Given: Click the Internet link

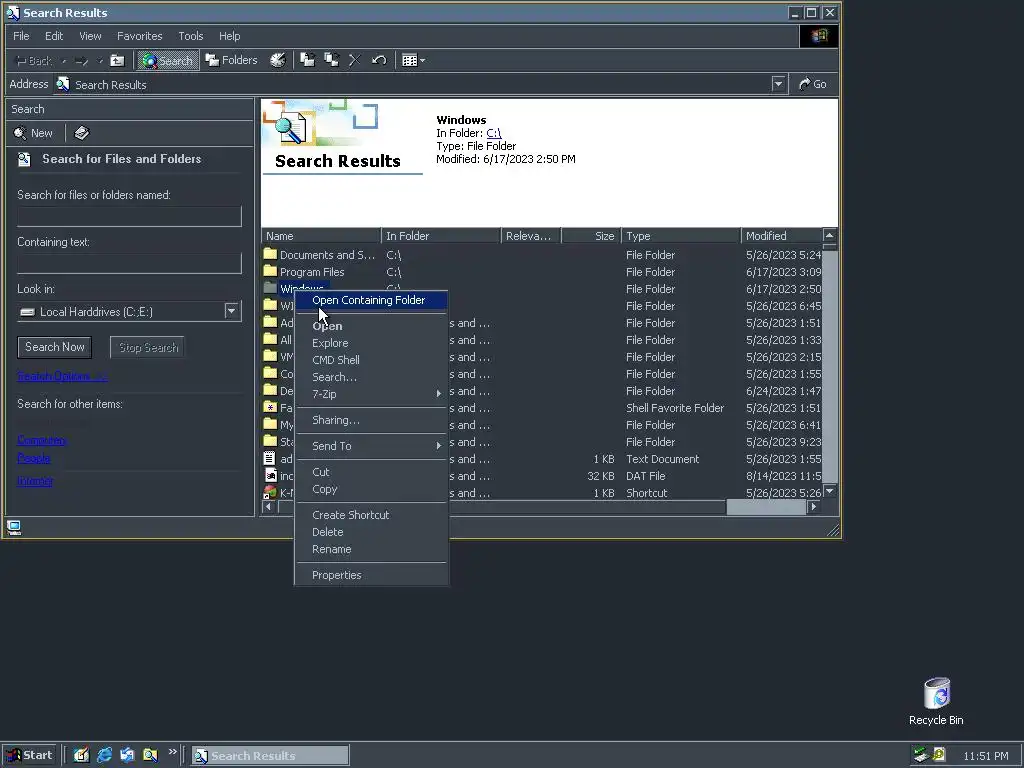Looking at the screenshot, I should [35, 481].
